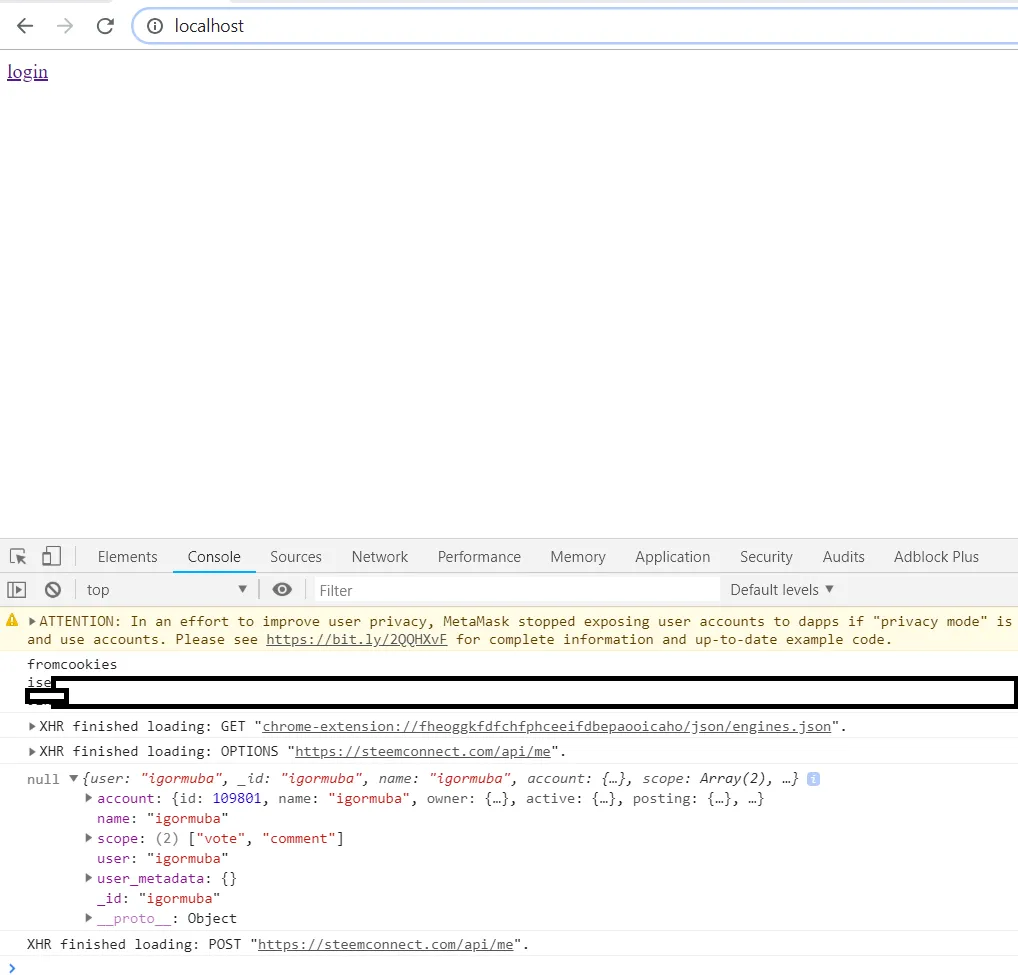Expand the user_metadata property
Screen dimensions: 1018x975
(x=88, y=878)
